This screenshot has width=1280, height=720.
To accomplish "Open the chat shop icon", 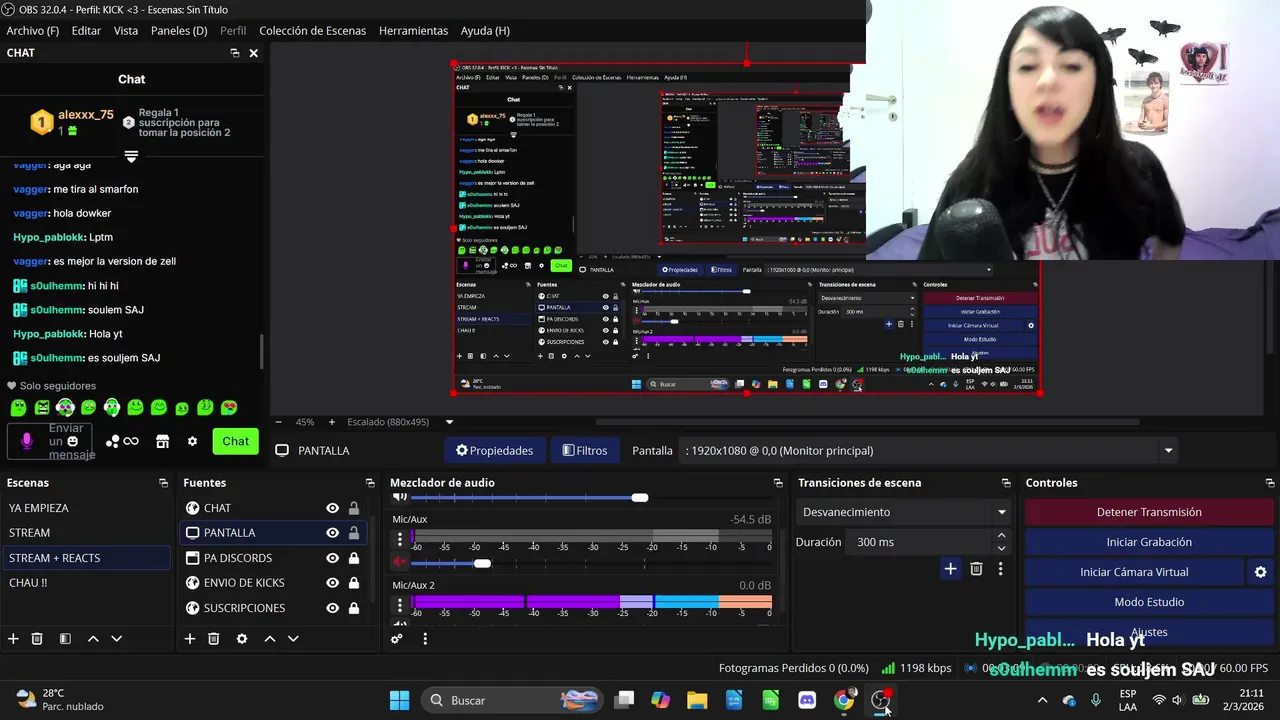I will [163, 441].
